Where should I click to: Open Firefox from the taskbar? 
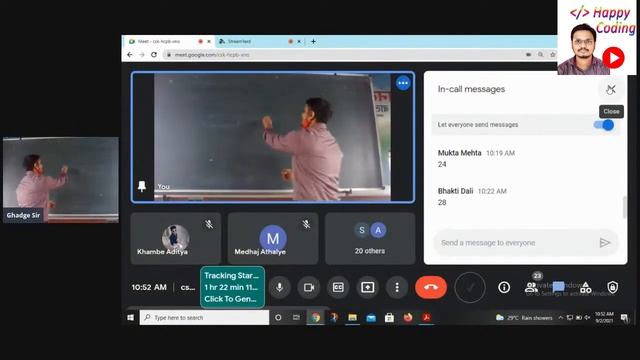[x=408, y=317]
